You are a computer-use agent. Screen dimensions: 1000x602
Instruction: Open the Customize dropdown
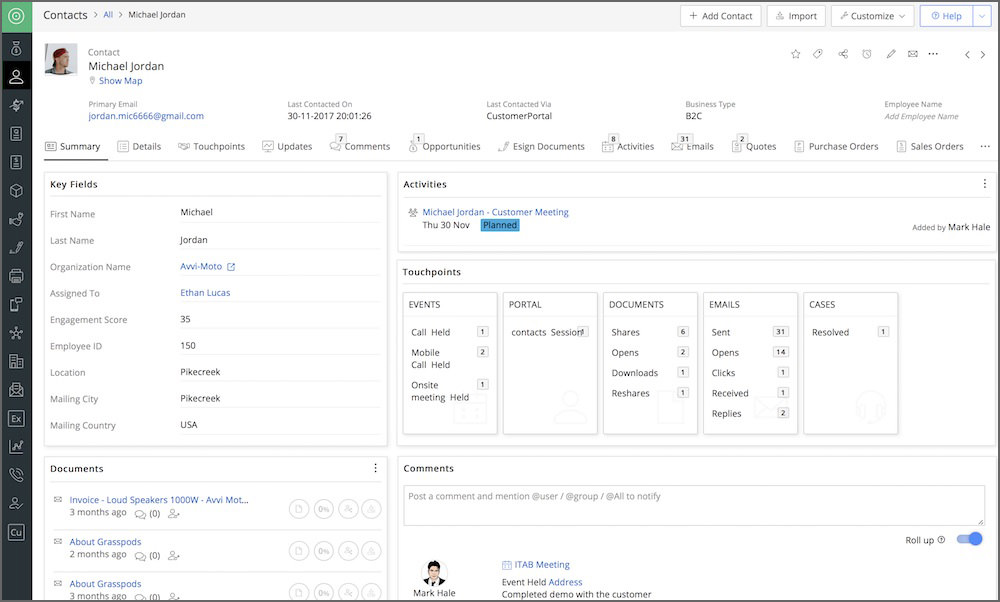click(x=871, y=16)
